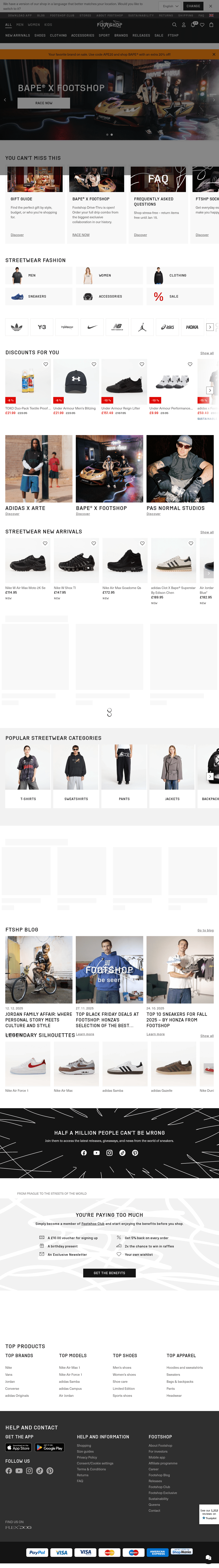Open the user account icon in header
The image size is (219, 1568).
coord(184,25)
